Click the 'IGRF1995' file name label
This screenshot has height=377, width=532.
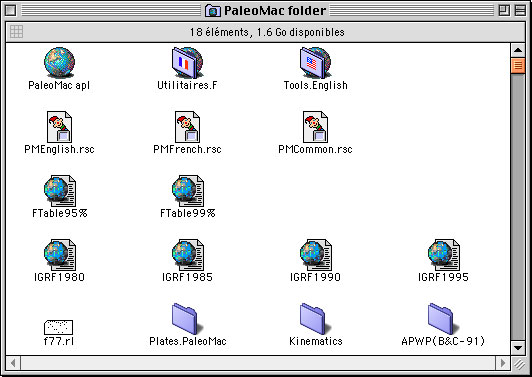click(443, 277)
